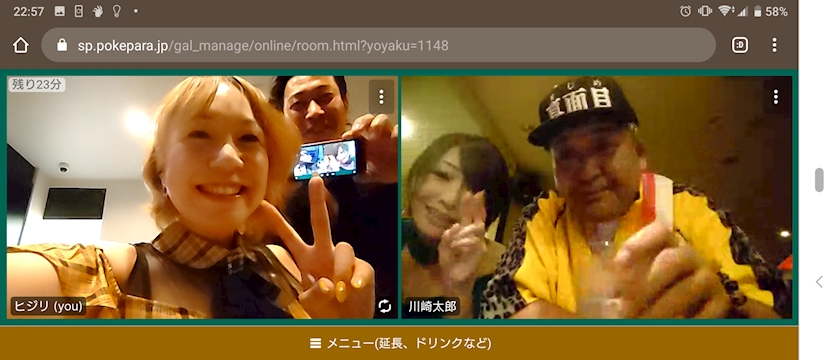Viewport: 840px width, 360px height.
Task: Open the browser three-dot overflow menu
Action: [x=774, y=45]
